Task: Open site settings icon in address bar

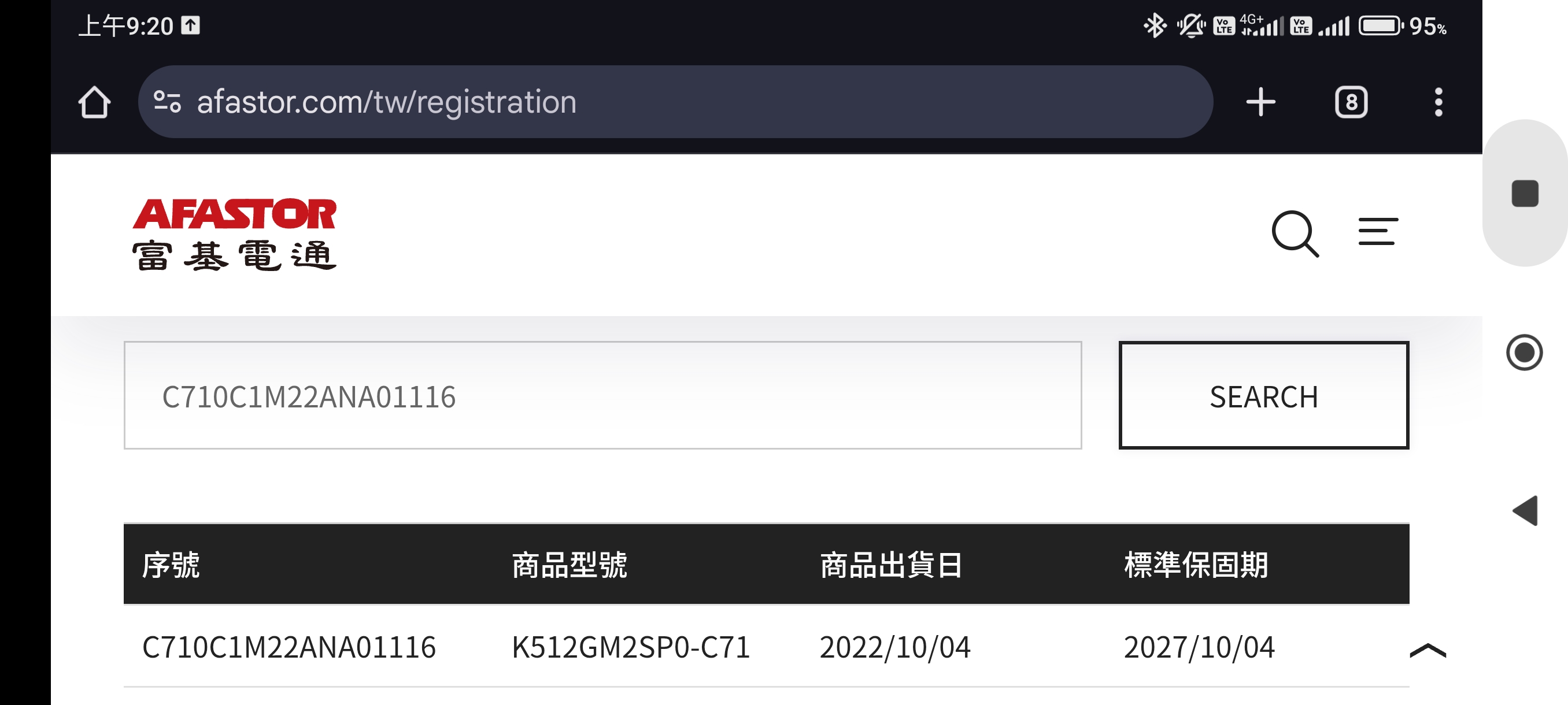Action: 168,102
